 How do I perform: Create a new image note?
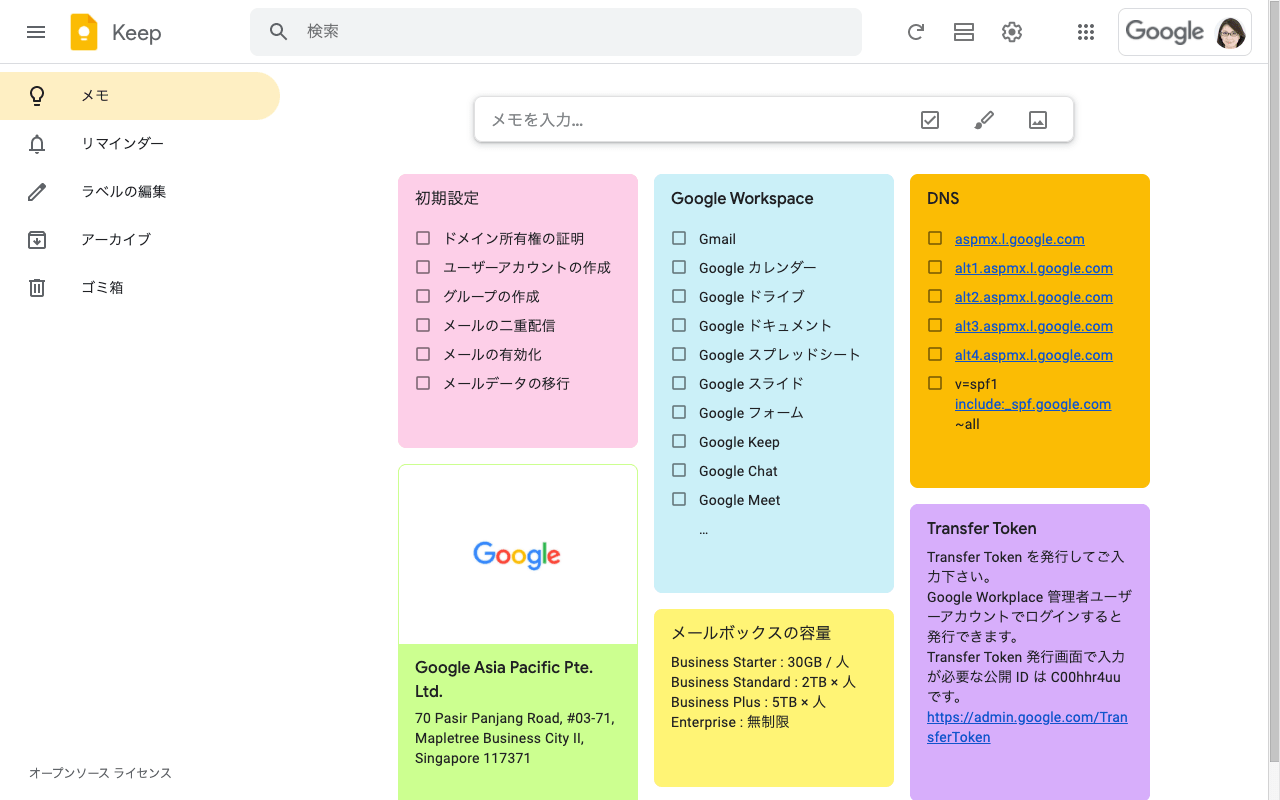[x=1038, y=120]
